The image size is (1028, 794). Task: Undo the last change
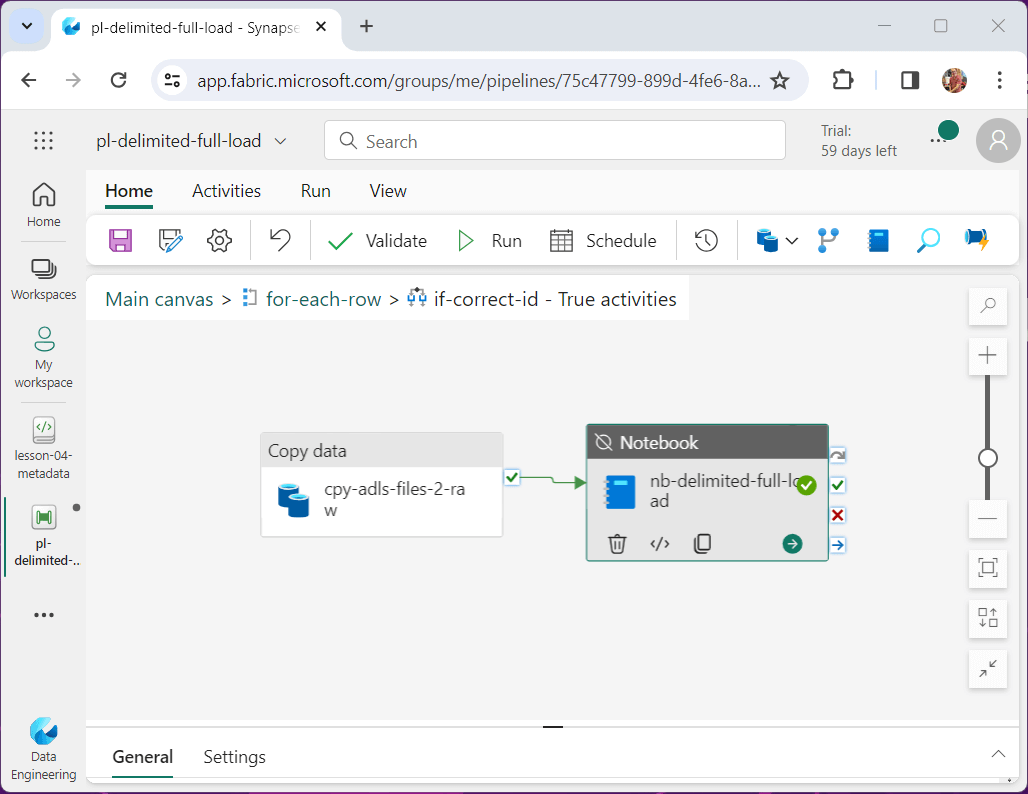(281, 241)
